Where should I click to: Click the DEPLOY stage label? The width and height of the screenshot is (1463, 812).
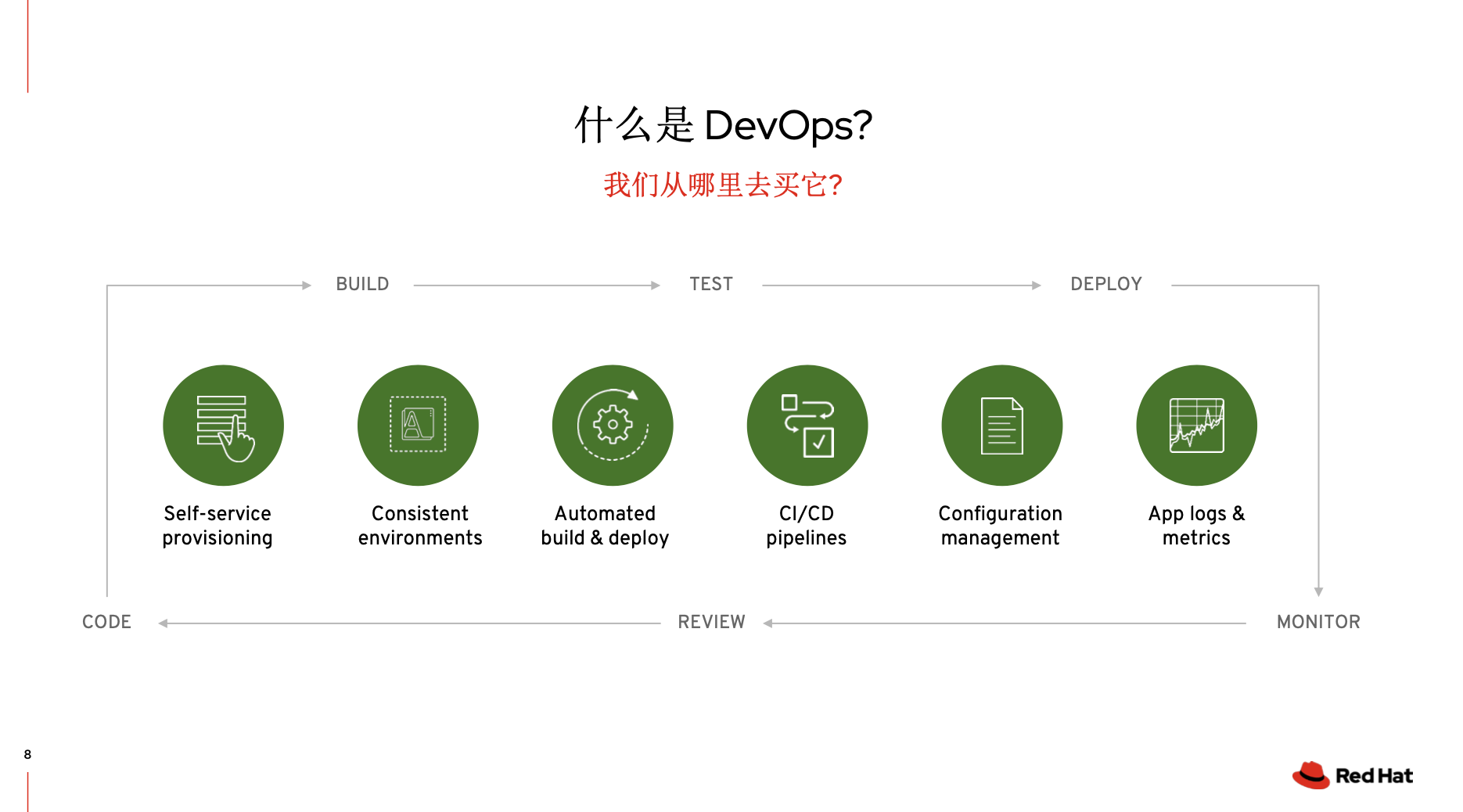(1106, 284)
